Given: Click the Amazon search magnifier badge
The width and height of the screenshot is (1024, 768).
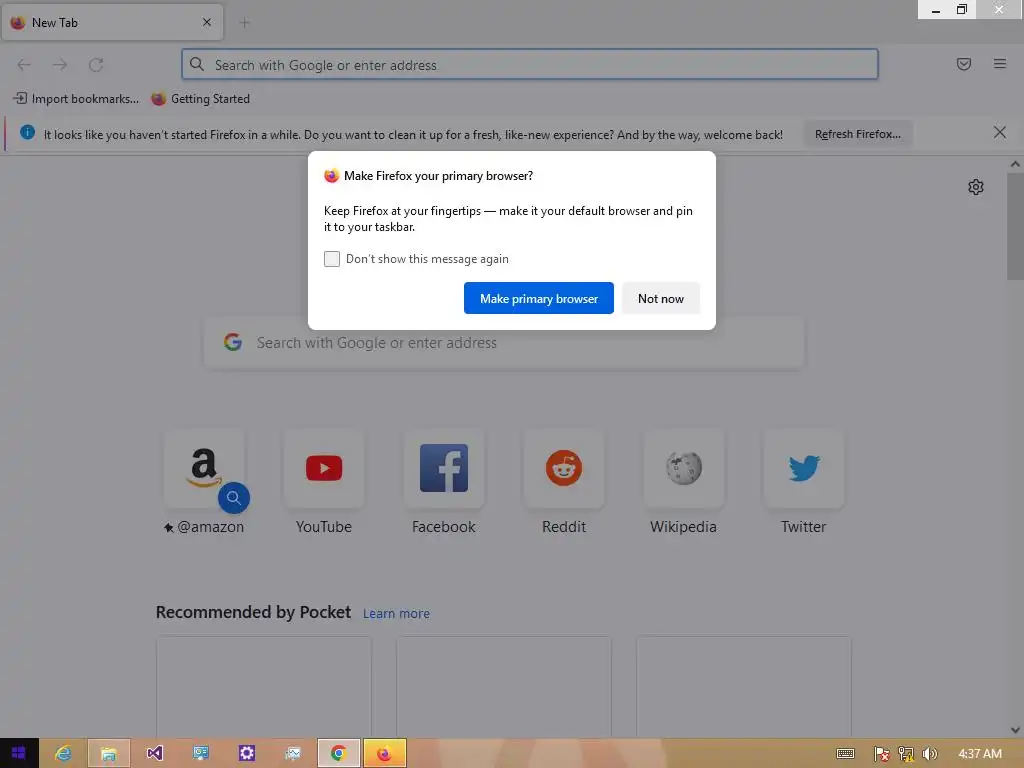Looking at the screenshot, I should [x=234, y=498].
